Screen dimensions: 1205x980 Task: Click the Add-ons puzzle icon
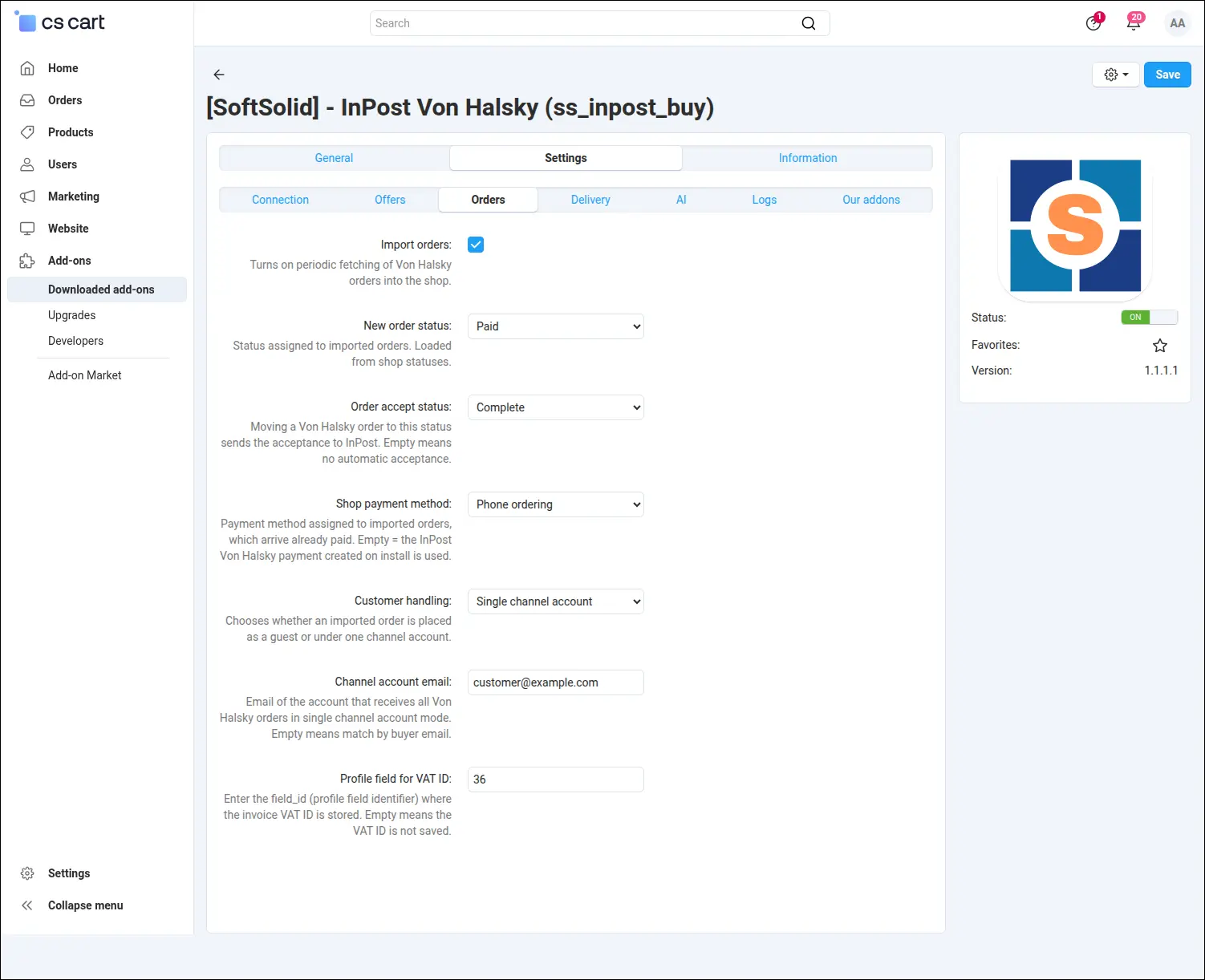click(27, 261)
